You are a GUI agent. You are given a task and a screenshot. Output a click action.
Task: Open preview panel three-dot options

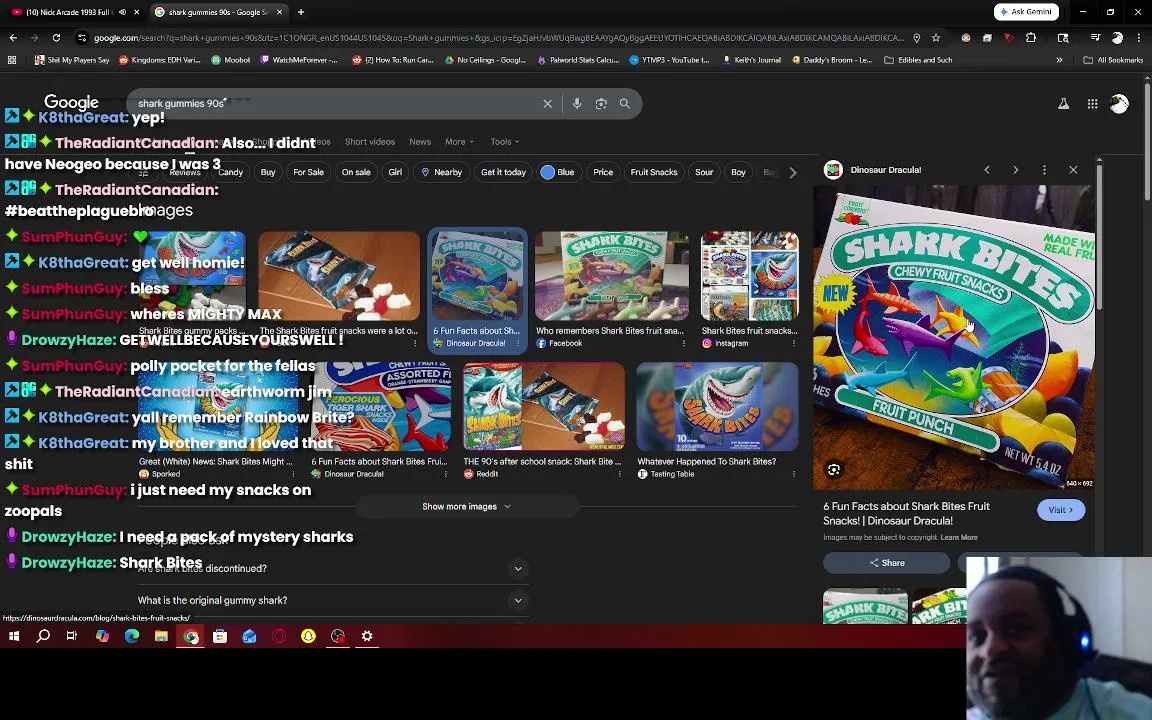(1044, 170)
